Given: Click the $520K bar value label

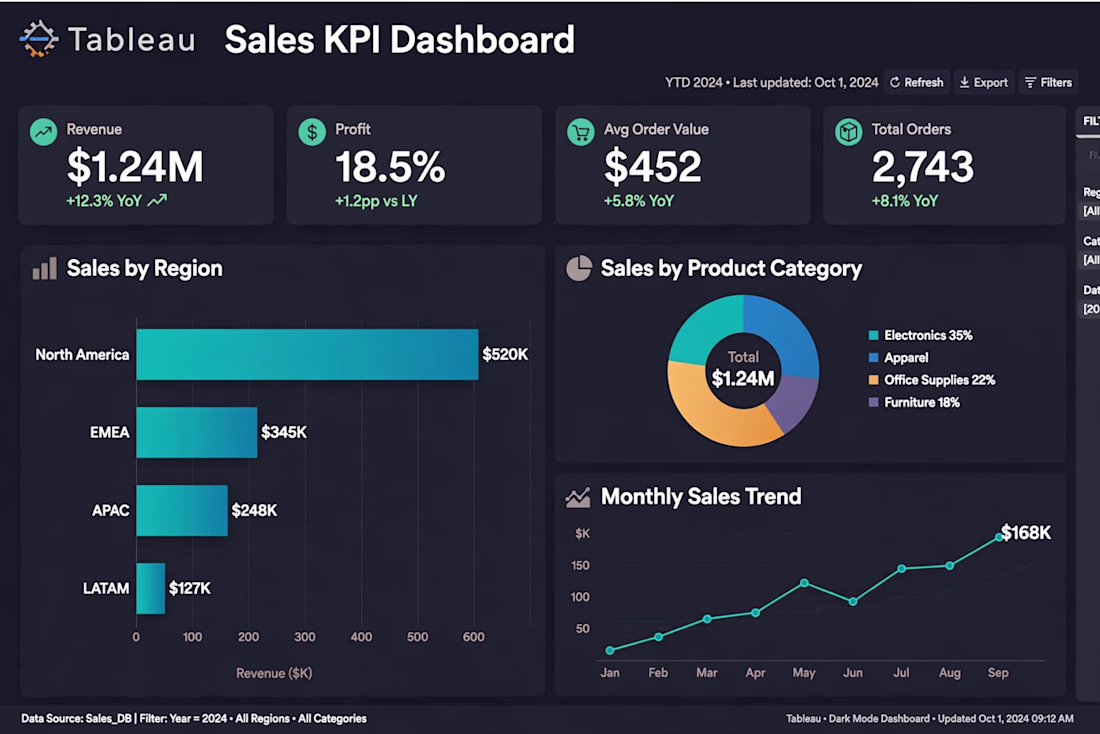Looking at the screenshot, I should click(505, 354).
